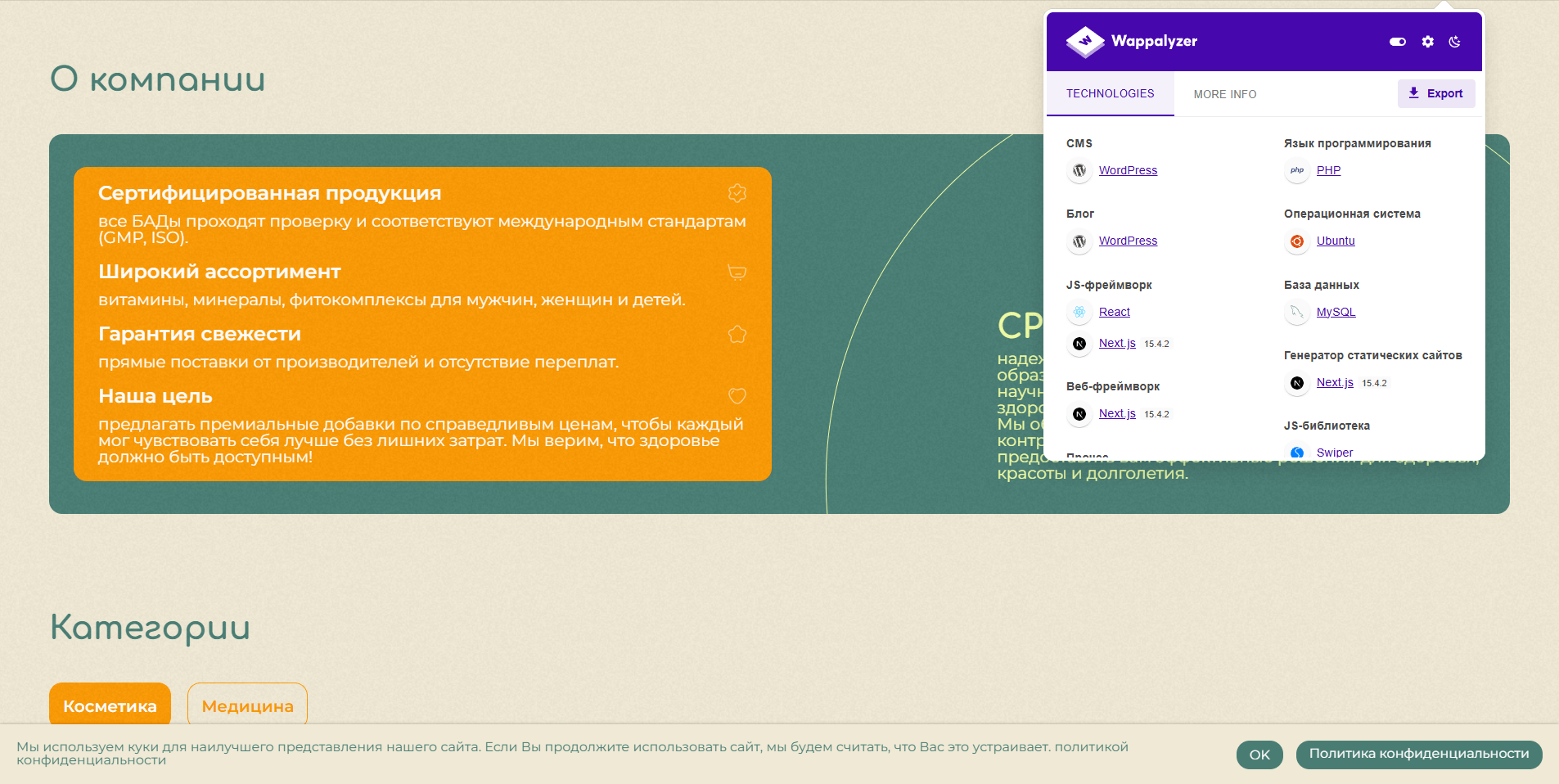
Task: Click the Next.js icon under JS-фреймворк
Action: coord(1079,344)
